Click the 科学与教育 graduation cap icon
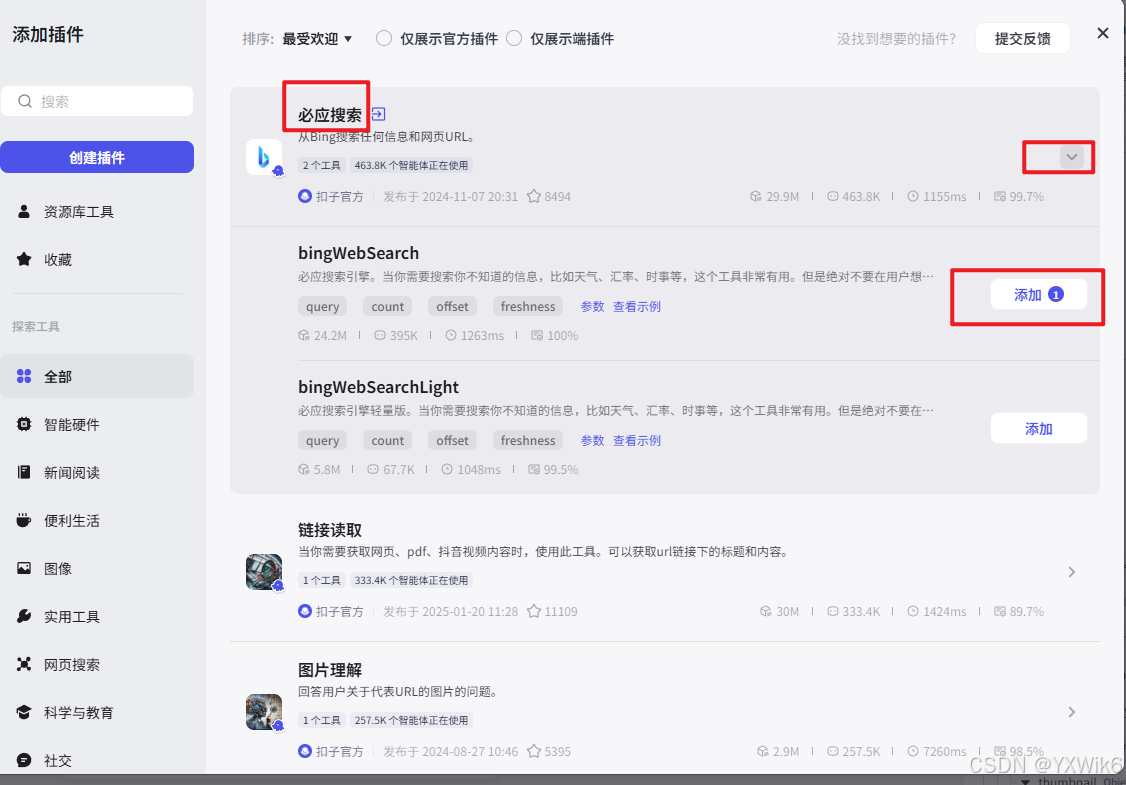1126x785 pixels. (x=24, y=712)
